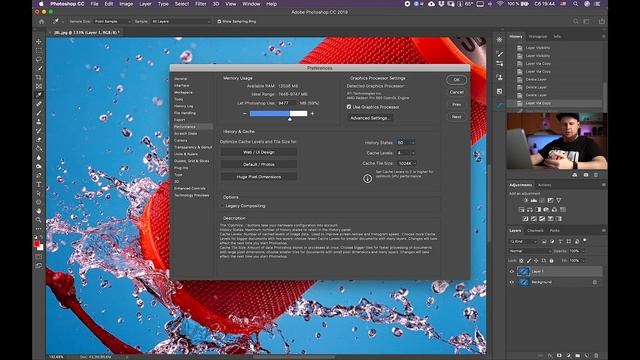Click the red foreground color swatch
The width and height of the screenshot is (640, 360).
click(37, 244)
